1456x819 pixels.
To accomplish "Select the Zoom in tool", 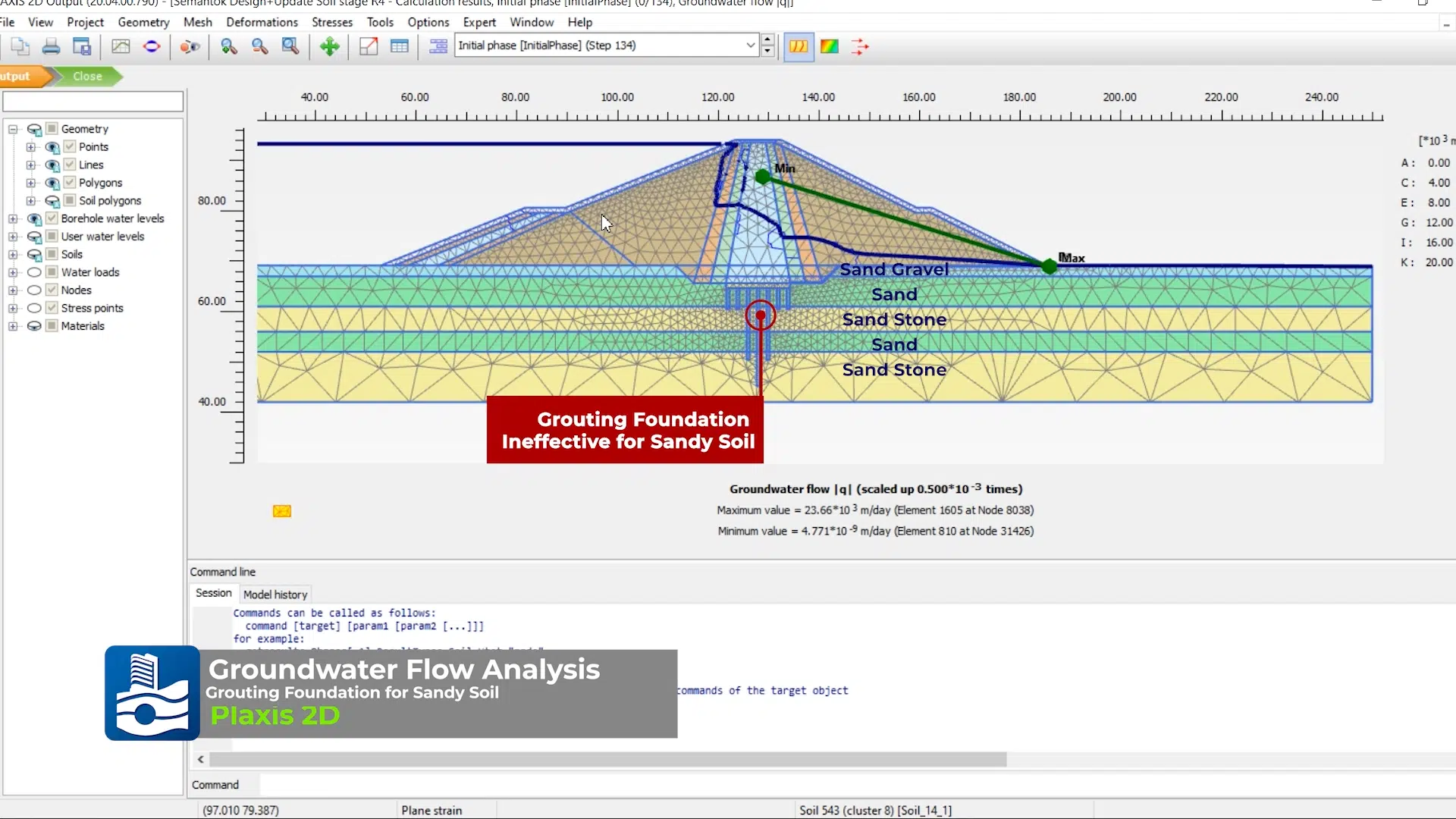I will tap(229, 46).
